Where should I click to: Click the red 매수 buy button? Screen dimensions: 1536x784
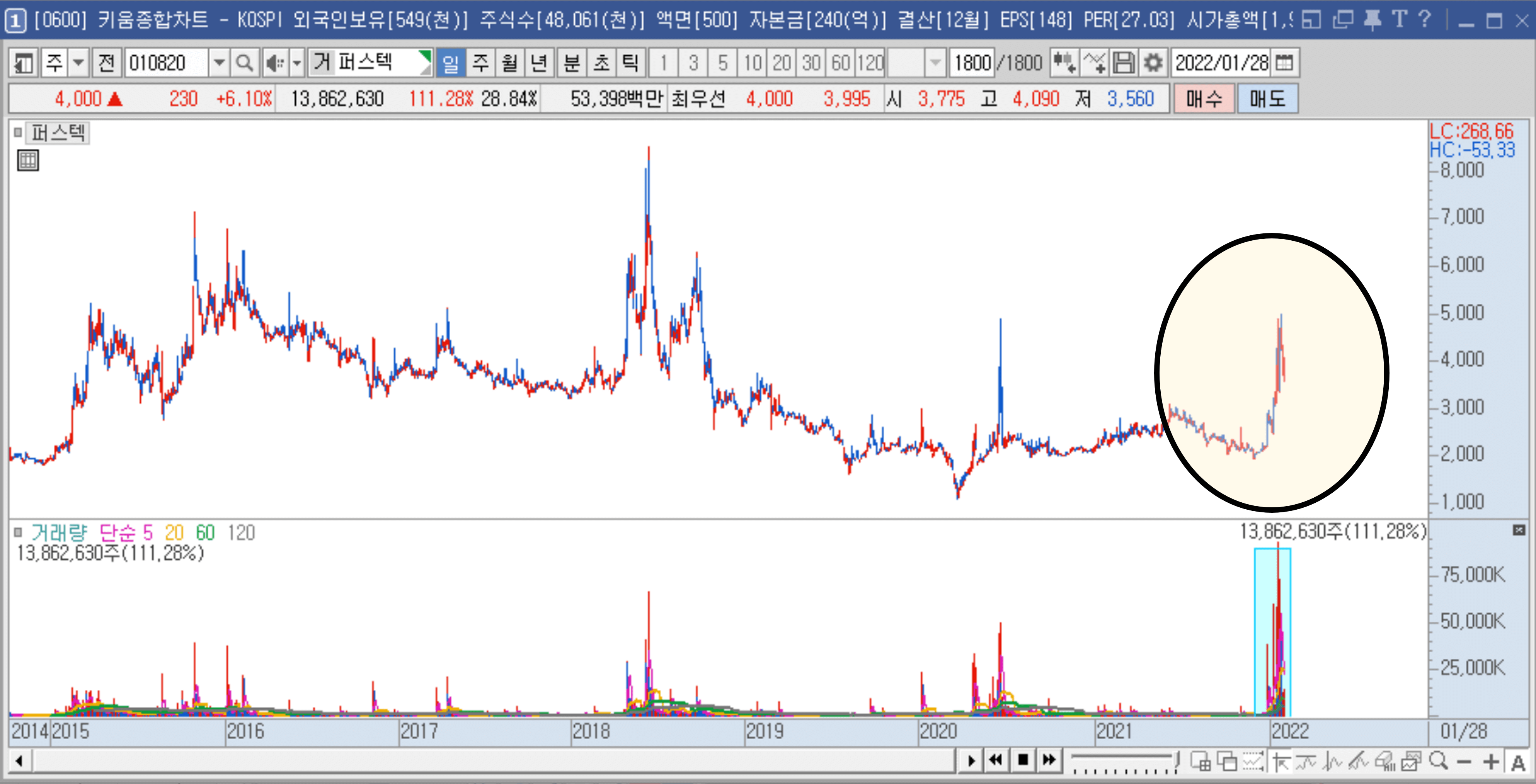(x=1204, y=99)
